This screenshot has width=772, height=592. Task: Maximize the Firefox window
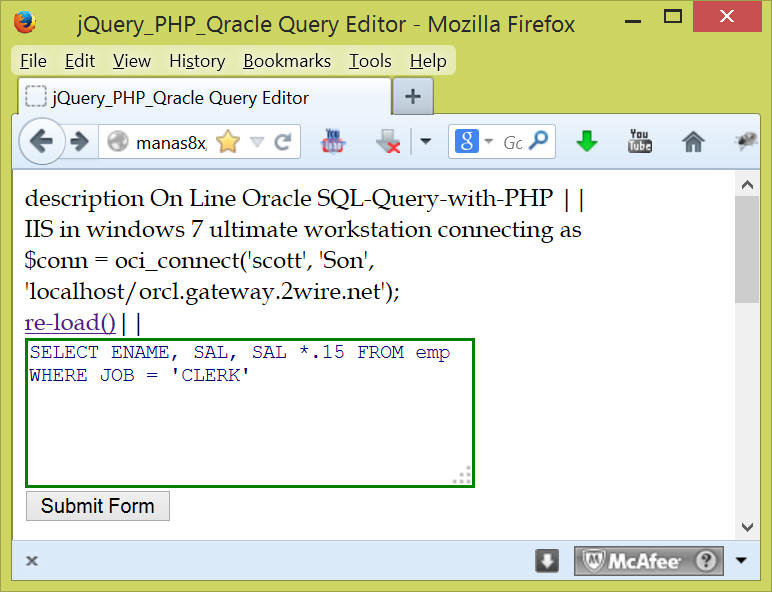pos(673,17)
